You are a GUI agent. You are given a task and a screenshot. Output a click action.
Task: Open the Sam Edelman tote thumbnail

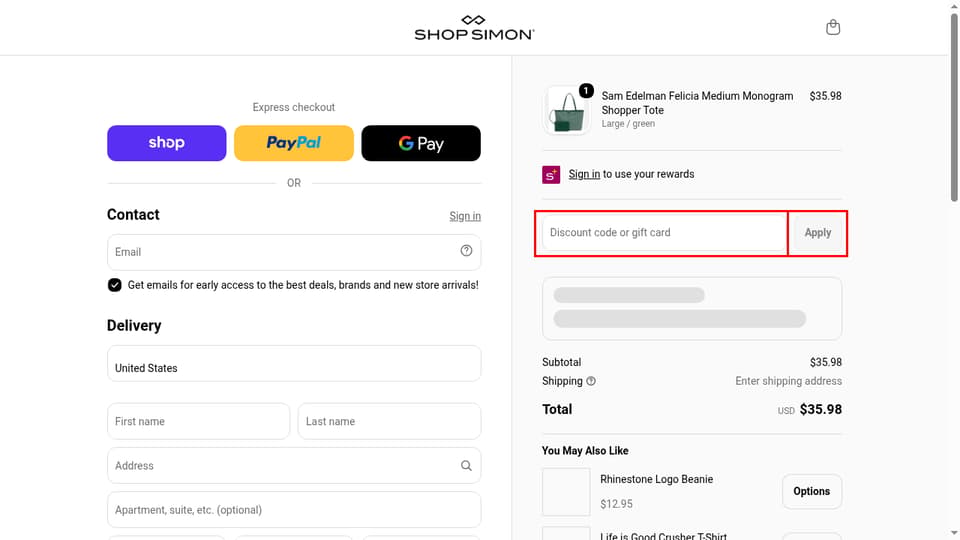pyautogui.click(x=566, y=110)
